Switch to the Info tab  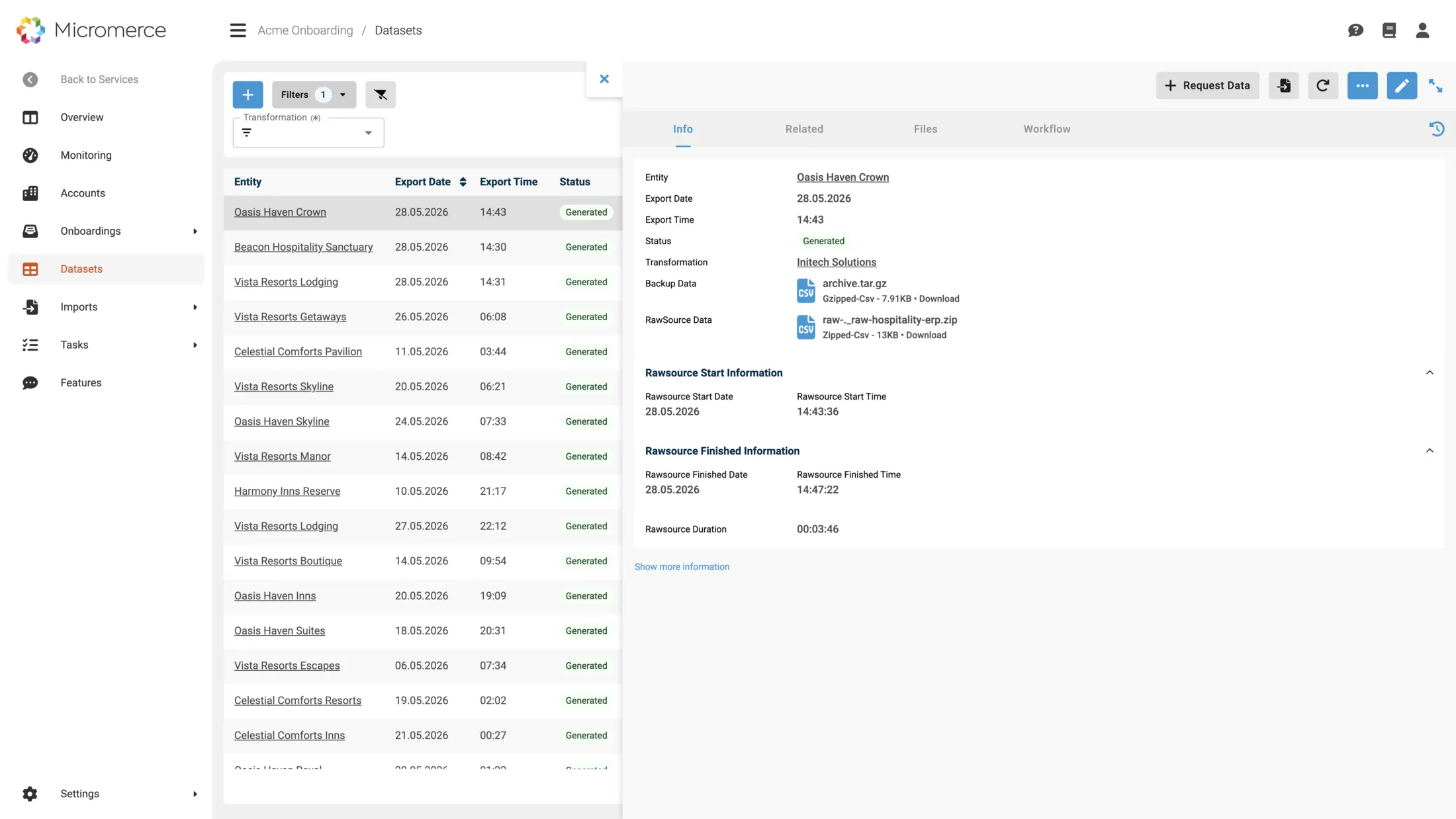click(x=683, y=129)
